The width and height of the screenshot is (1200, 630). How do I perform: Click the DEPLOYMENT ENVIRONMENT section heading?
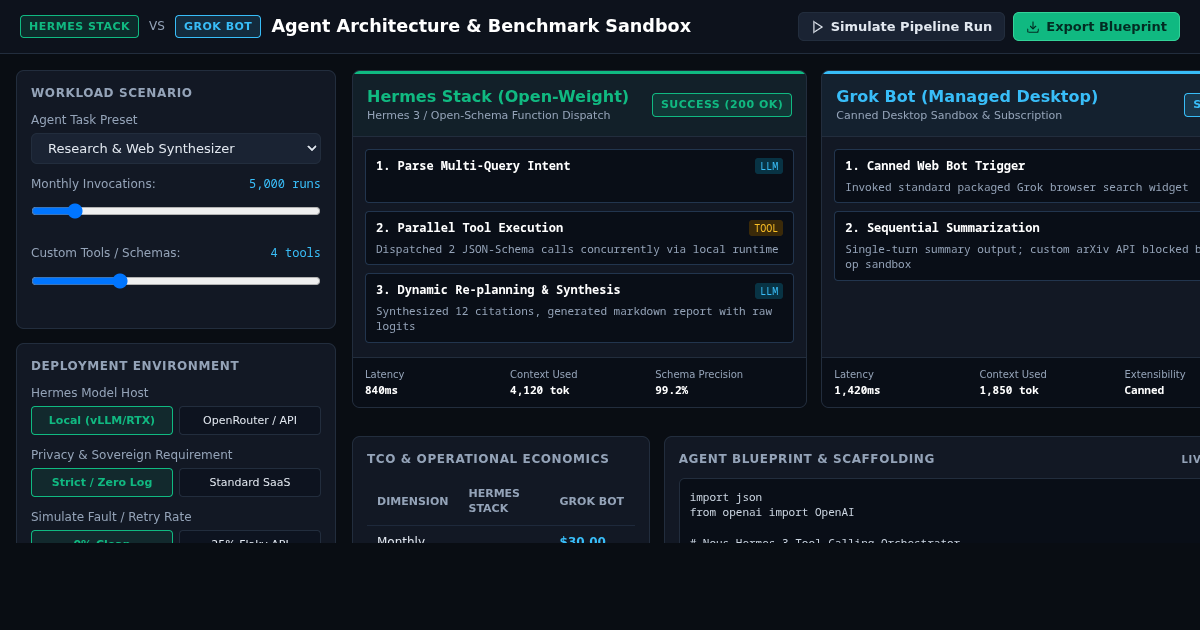click(x=135, y=366)
